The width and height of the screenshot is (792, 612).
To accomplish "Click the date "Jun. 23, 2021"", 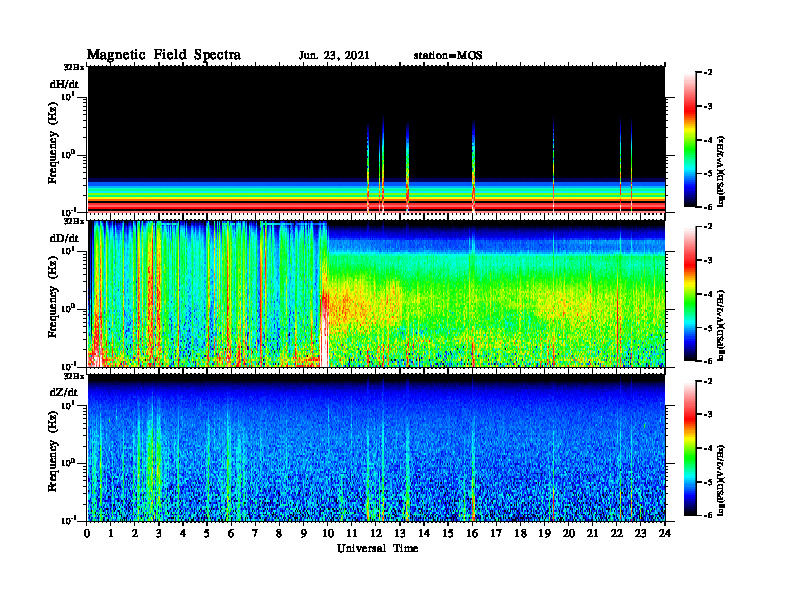I will point(334,56).
